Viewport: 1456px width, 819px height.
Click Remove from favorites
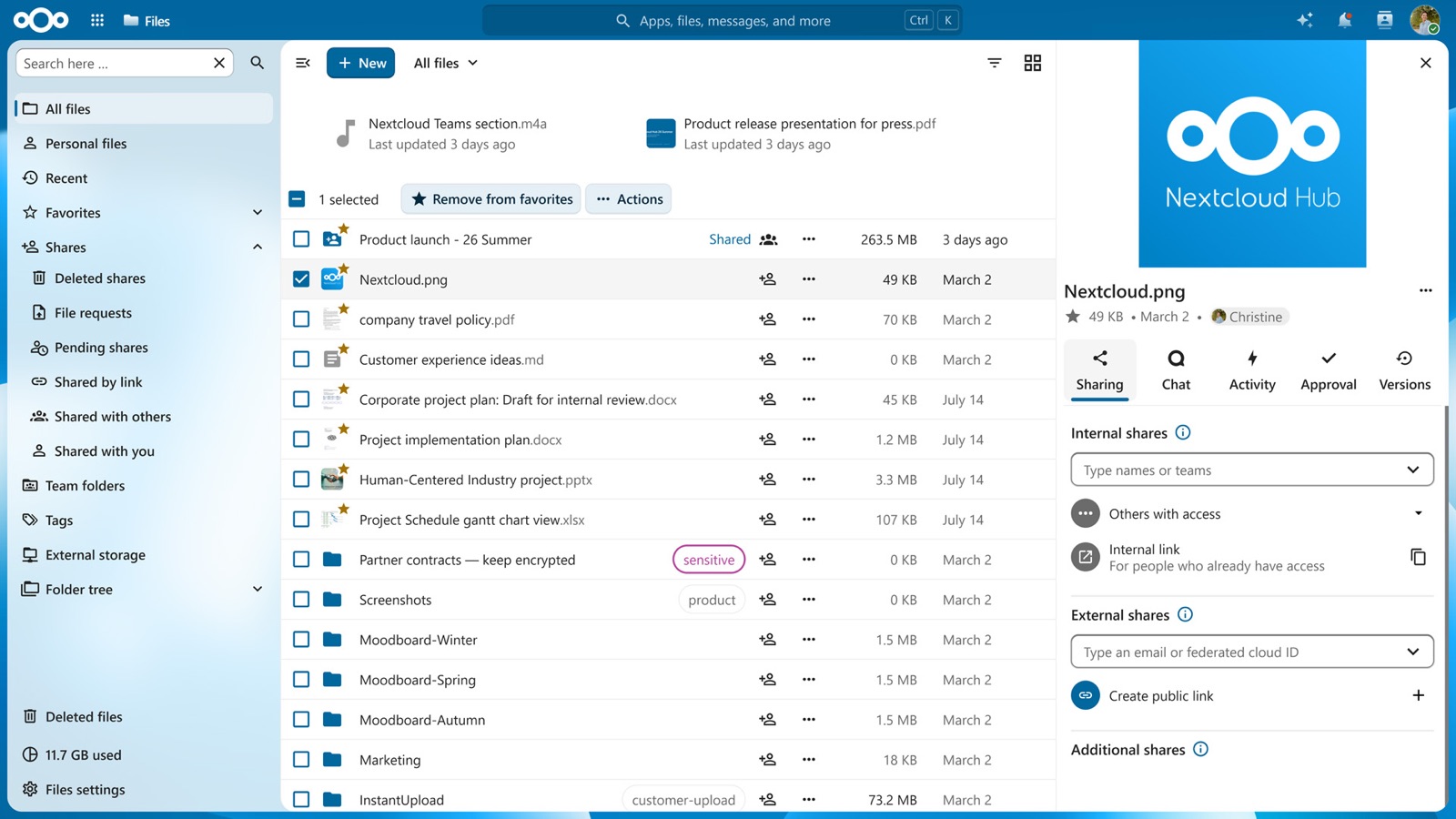pyautogui.click(x=491, y=199)
